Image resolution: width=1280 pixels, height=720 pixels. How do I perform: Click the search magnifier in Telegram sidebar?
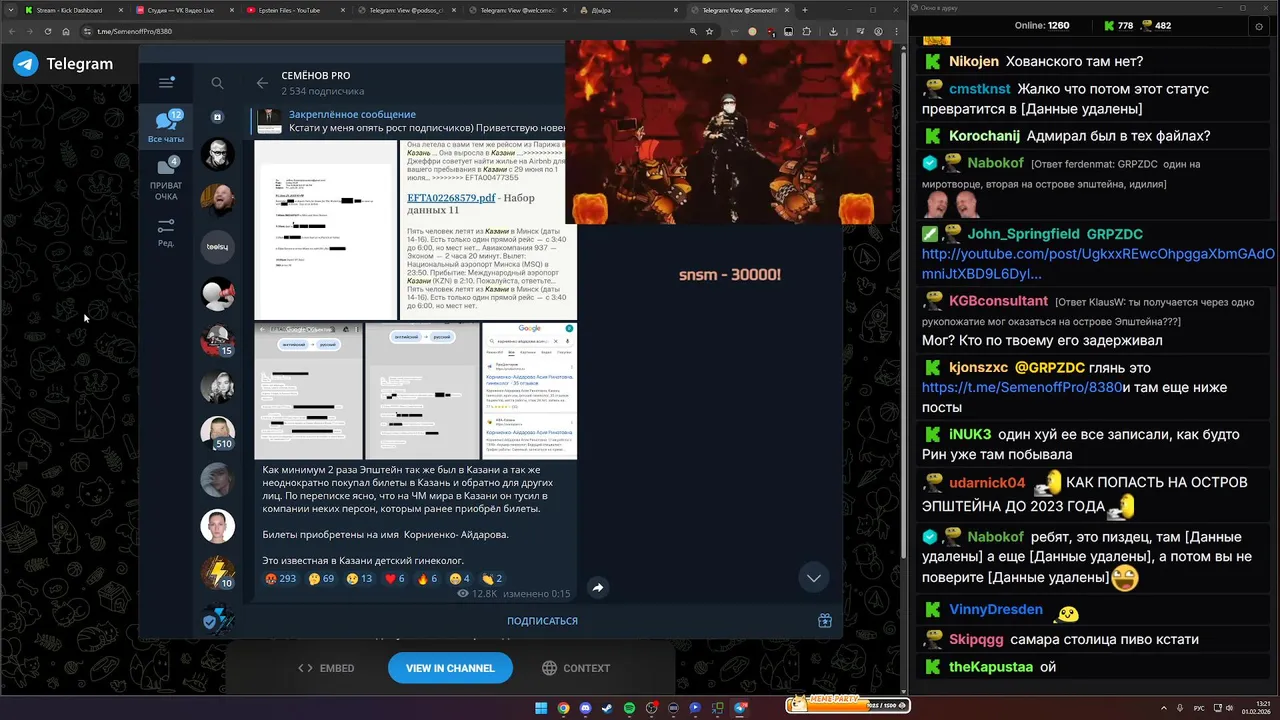click(x=217, y=83)
